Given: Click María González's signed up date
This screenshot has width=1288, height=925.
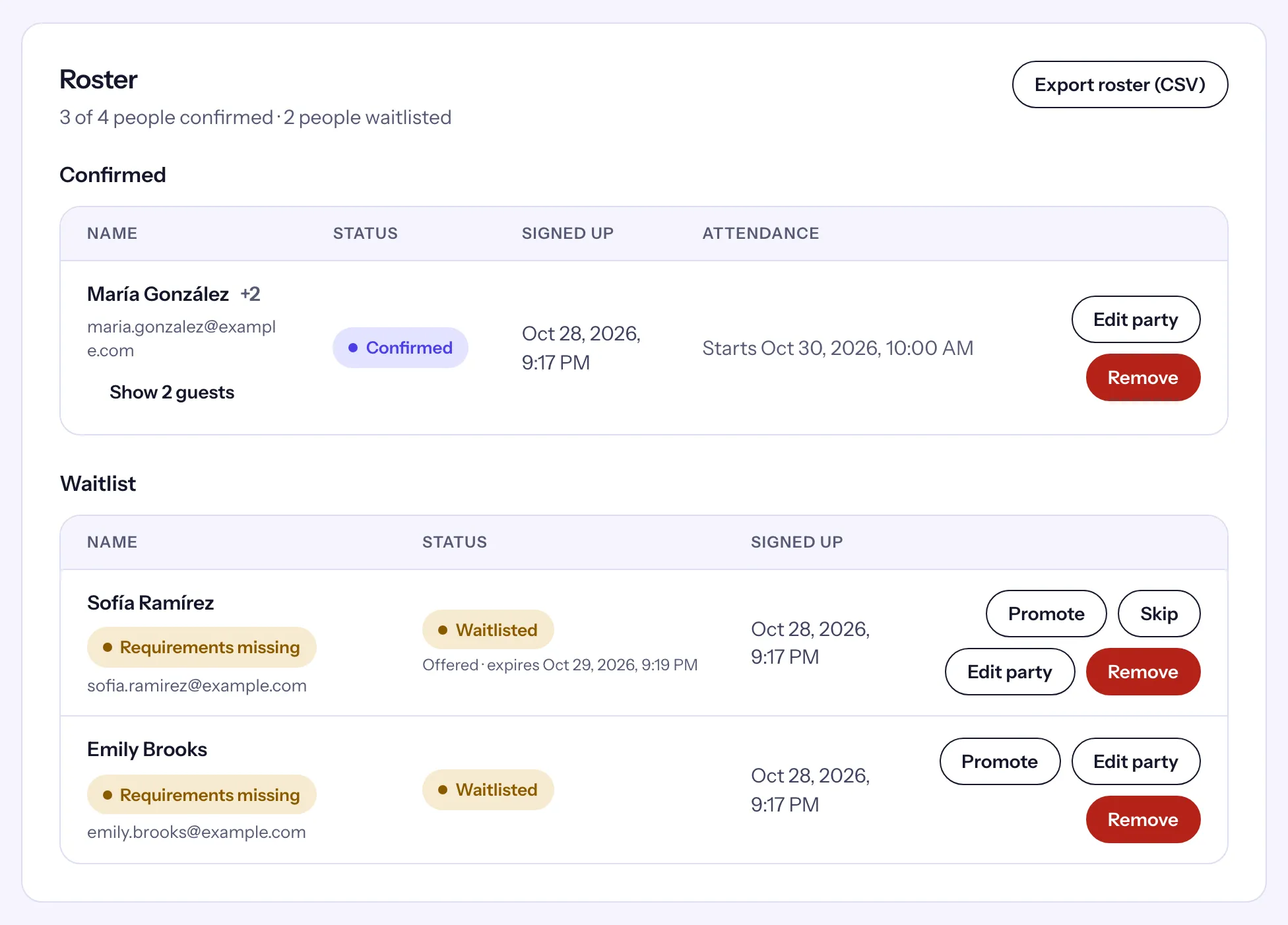Looking at the screenshot, I should [581, 348].
